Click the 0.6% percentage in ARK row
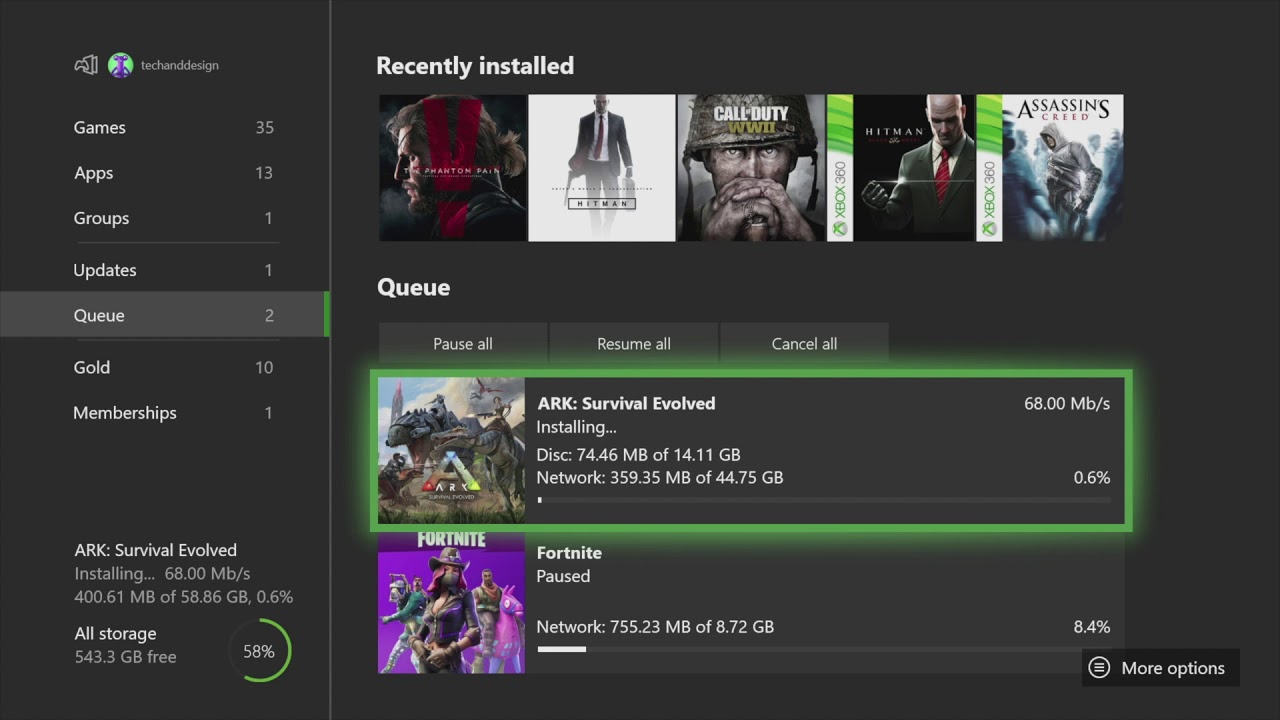The image size is (1280, 720). point(1092,477)
